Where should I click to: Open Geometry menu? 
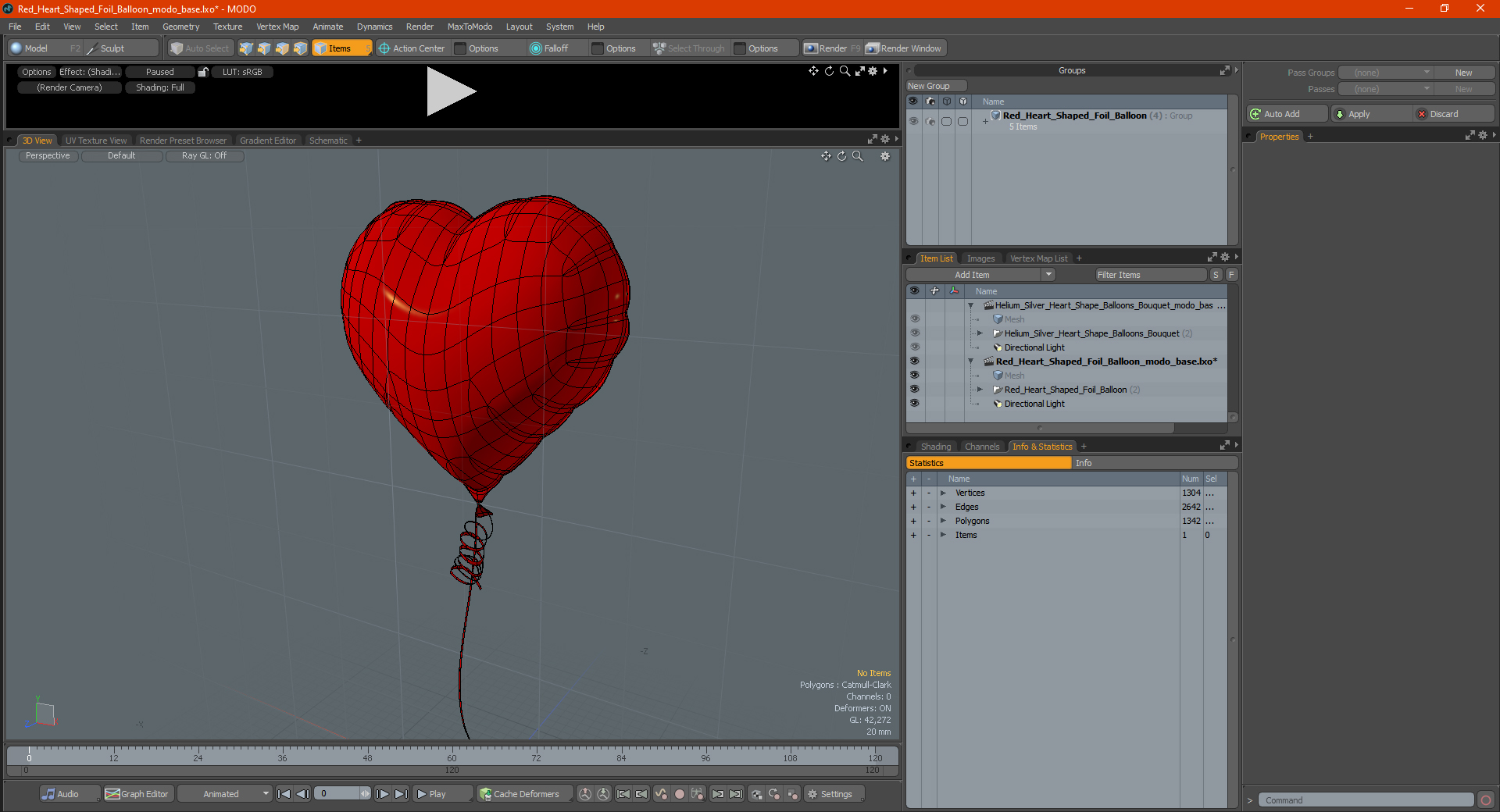pos(180,27)
